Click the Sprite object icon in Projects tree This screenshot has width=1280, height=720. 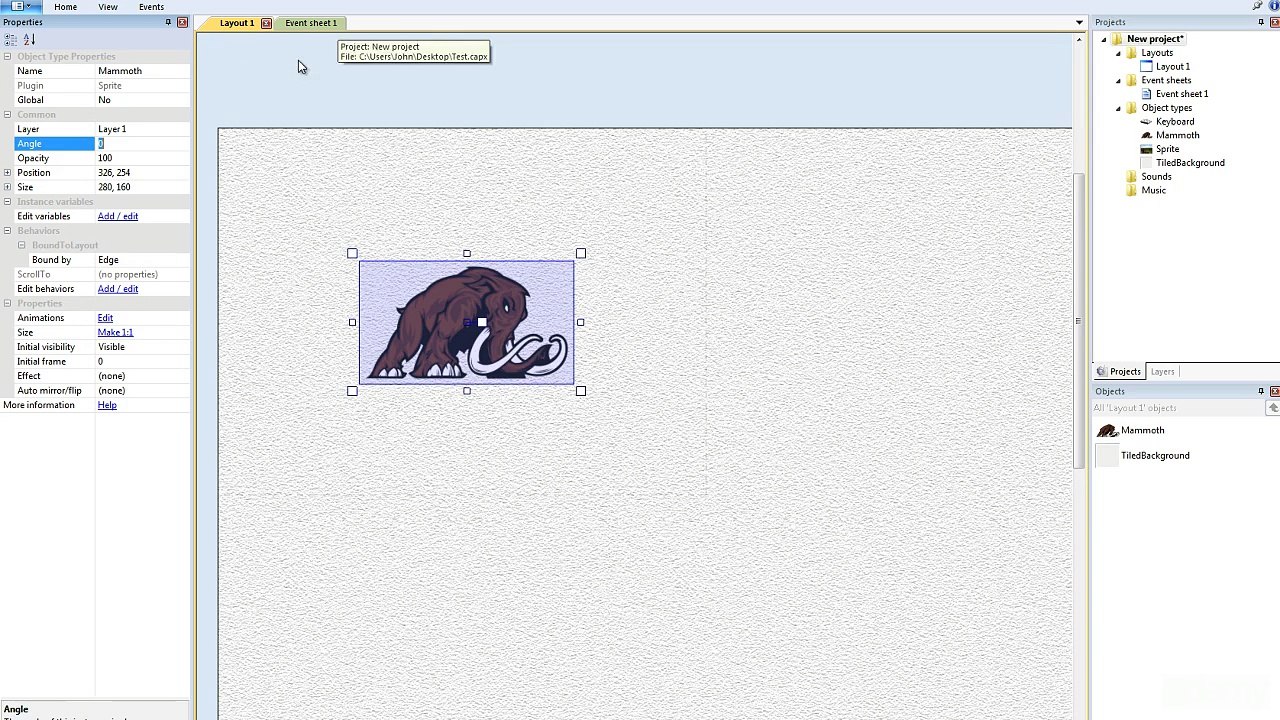(x=1146, y=149)
